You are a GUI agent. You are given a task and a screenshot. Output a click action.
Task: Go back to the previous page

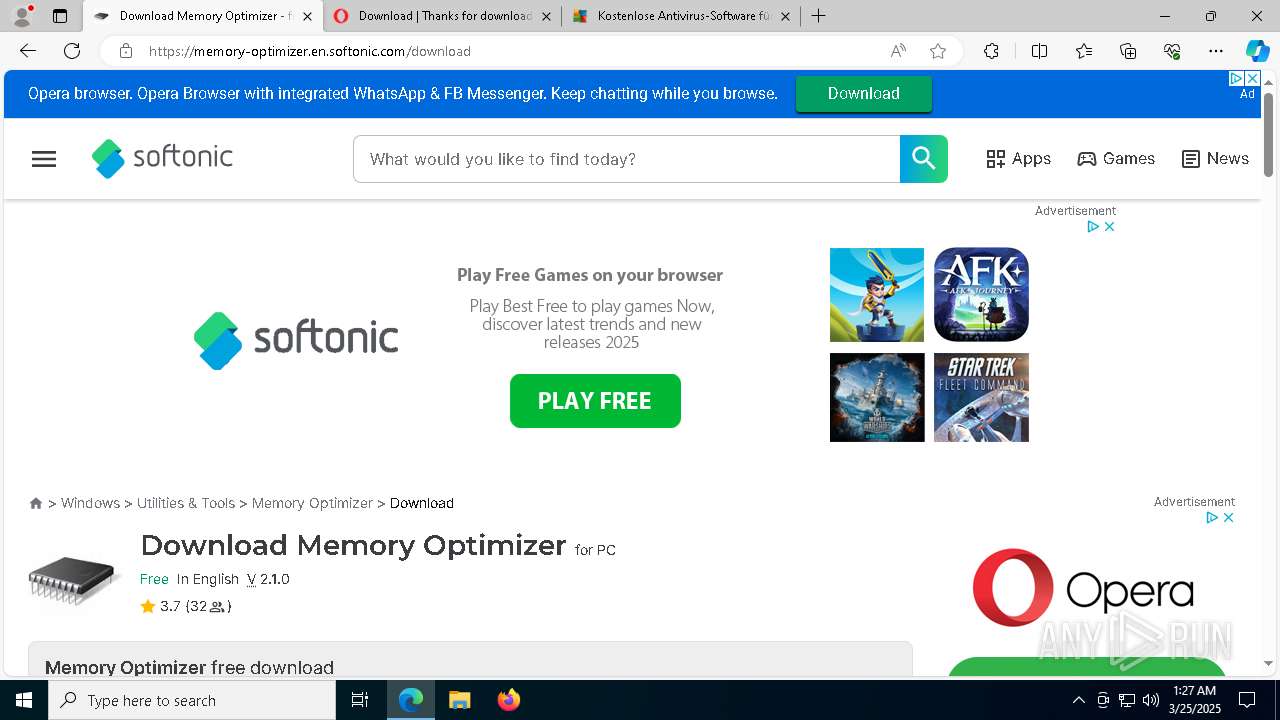[x=28, y=51]
